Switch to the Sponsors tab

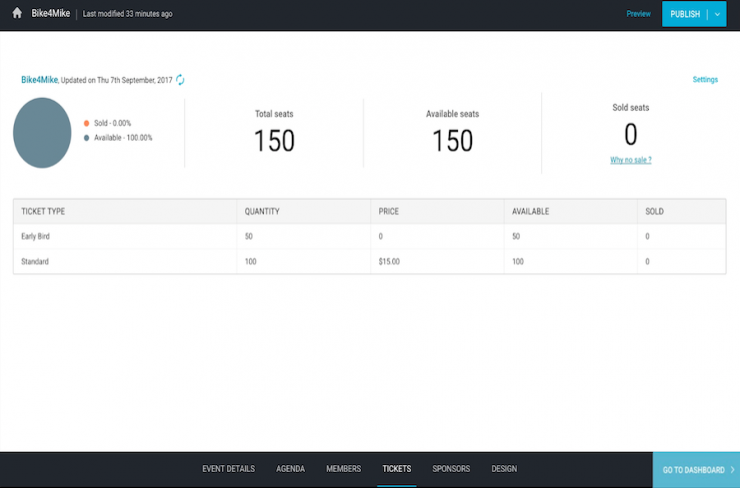tap(451, 469)
